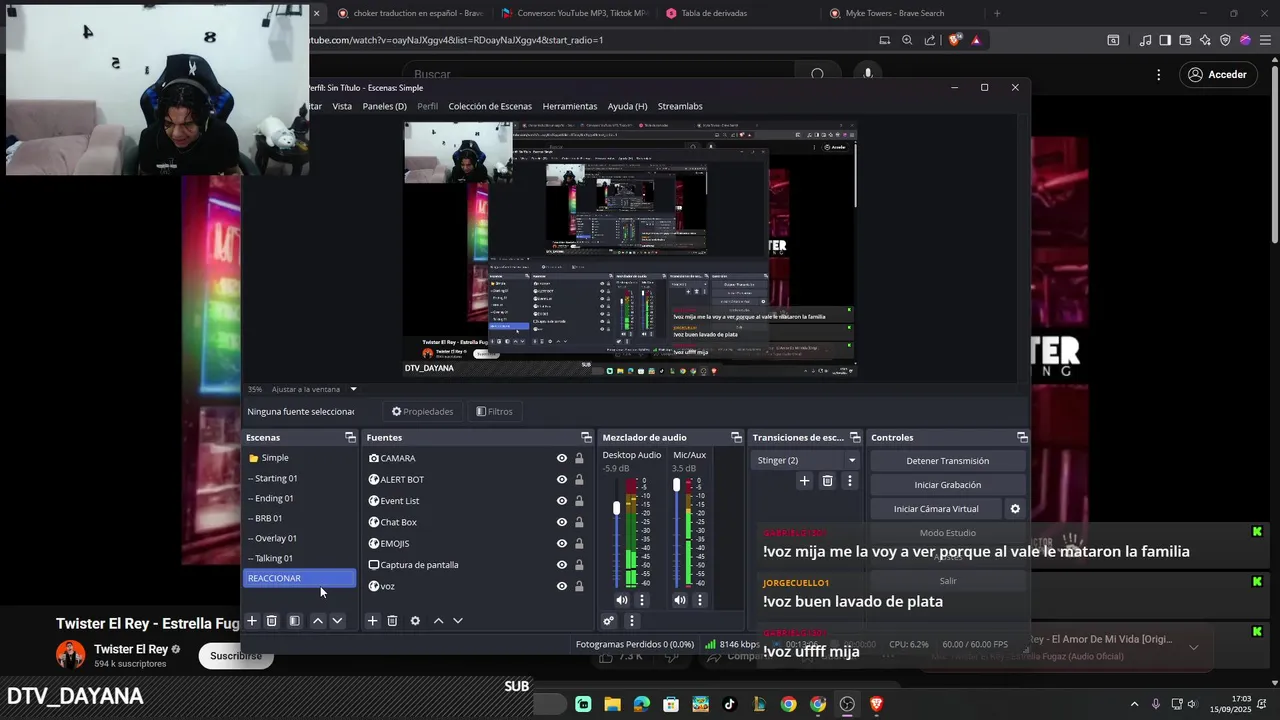Screen dimensions: 1280x720
Task: Undock the Escenas panel icon
Action: point(350,438)
